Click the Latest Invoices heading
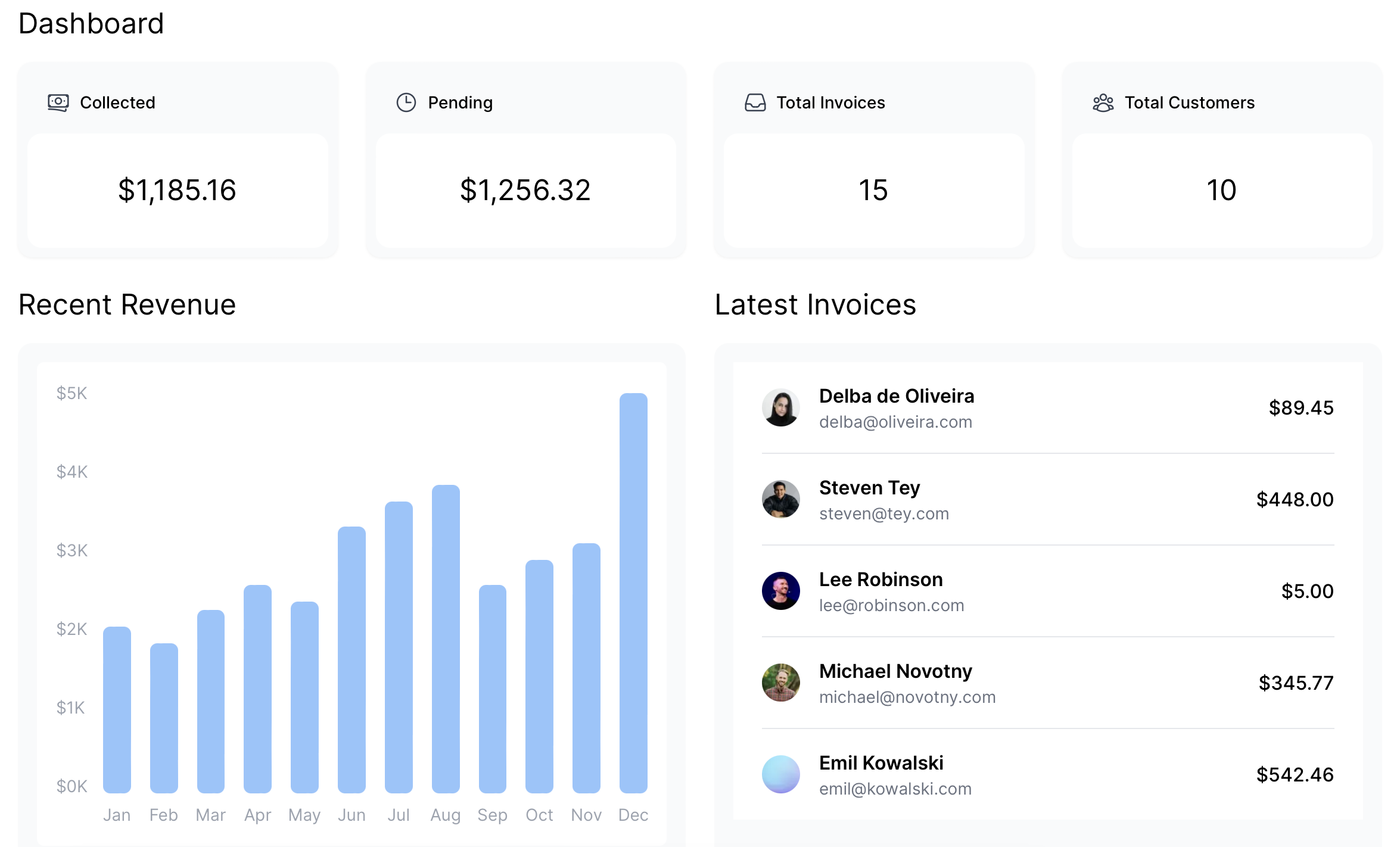1400x847 pixels. pyautogui.click(x=815, y=305)
